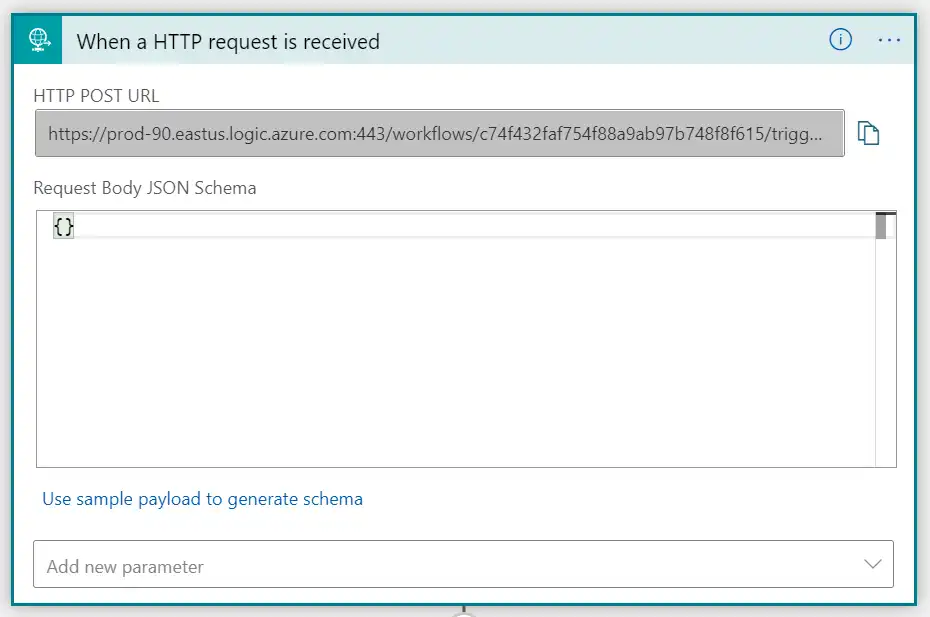Click the connector node below the trigger card
The width and height of the screenshot is (930, 617).
click(x=464, y=614)
